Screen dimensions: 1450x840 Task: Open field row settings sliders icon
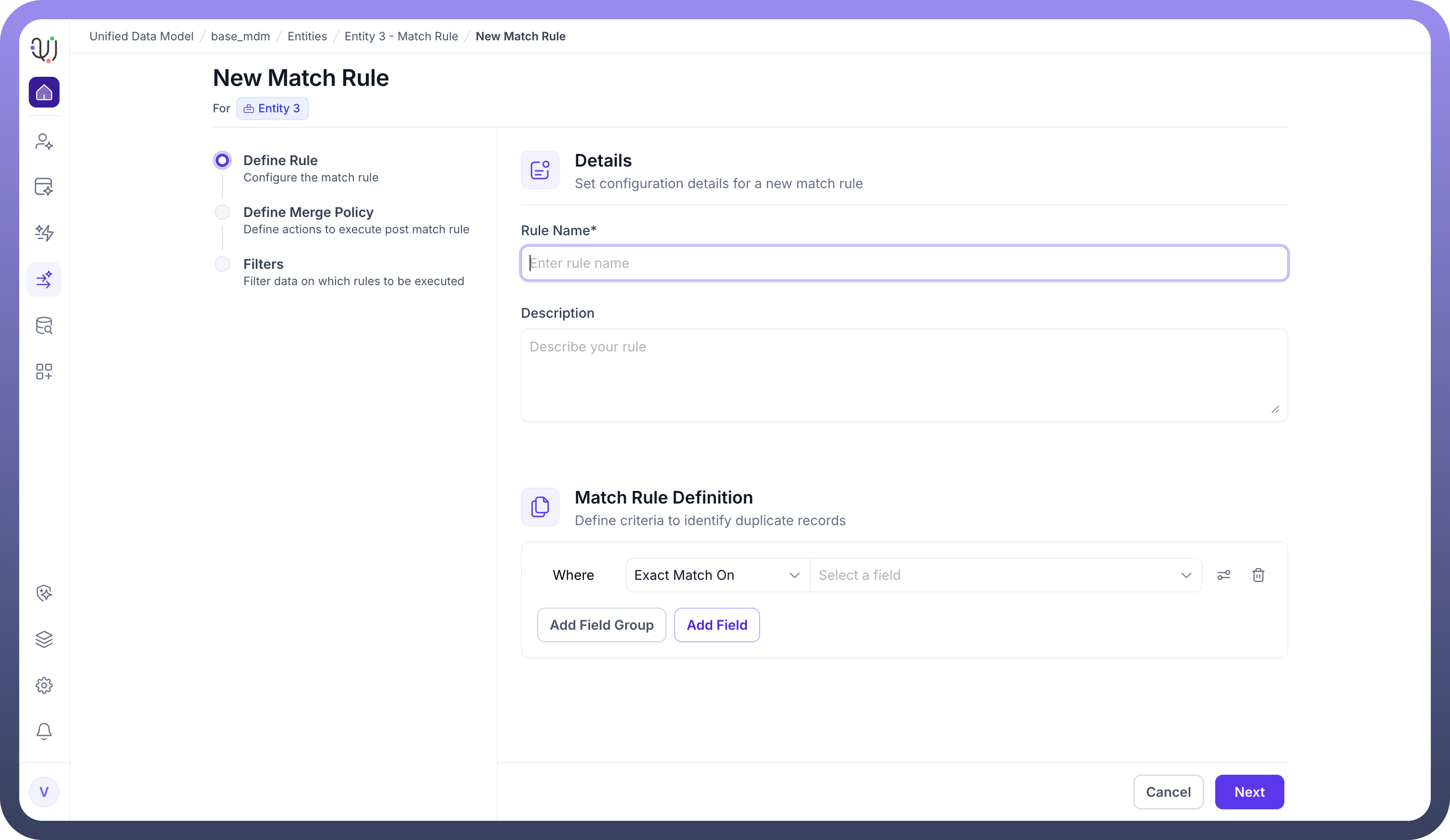point(1223,576)
